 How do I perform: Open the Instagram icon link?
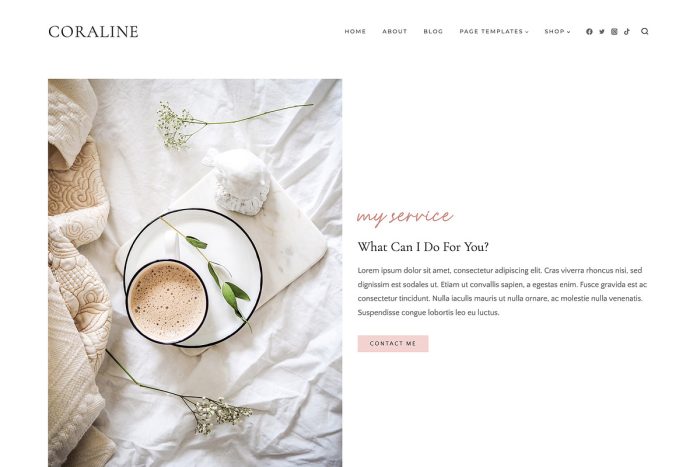[614, 32]
